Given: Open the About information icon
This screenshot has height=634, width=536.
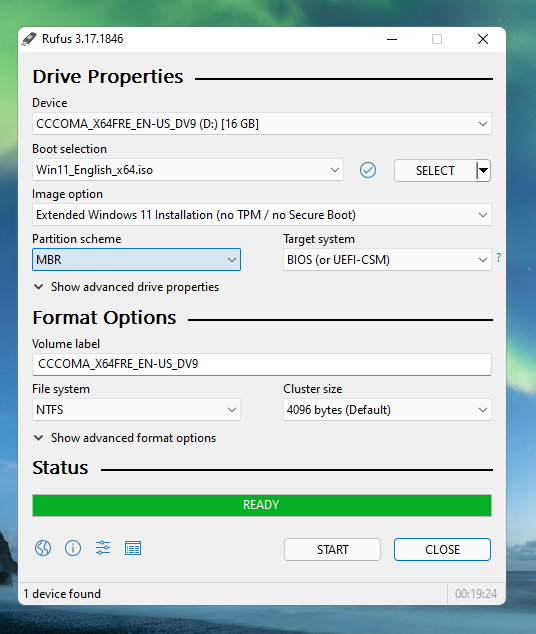Looking at the screenshot, I should pyautogui.click(x=73, y=548).
